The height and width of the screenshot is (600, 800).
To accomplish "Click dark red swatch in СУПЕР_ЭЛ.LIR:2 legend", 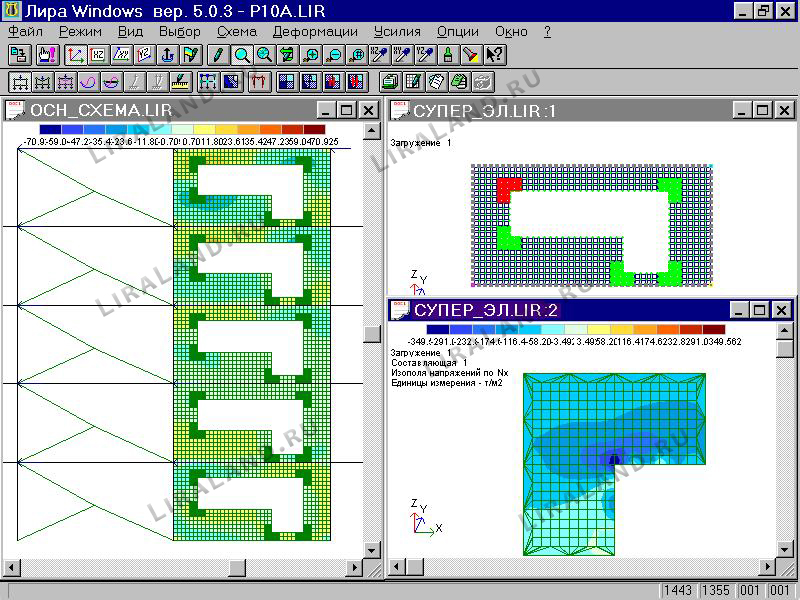I will click(x=714, y=329).
